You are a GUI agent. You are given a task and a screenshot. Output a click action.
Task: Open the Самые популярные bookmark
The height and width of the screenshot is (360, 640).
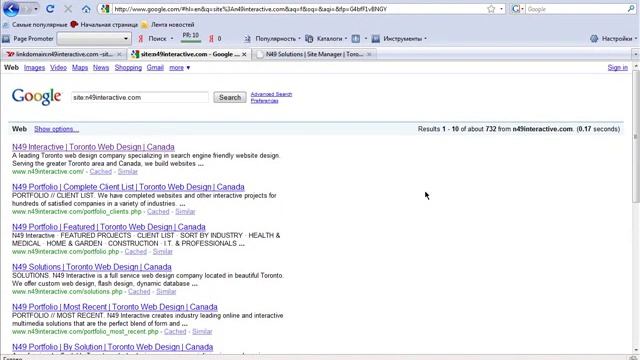click(35, 24)
